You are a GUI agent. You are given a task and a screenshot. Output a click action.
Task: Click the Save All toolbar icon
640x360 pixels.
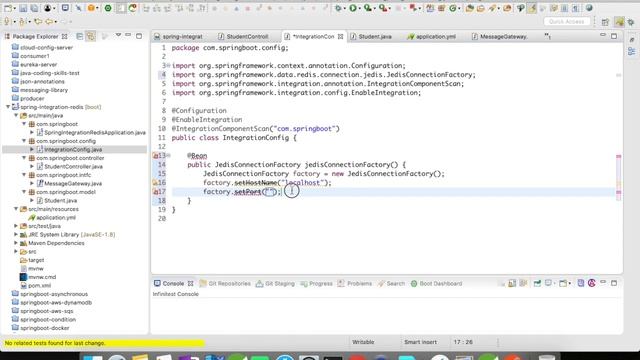click(34, 8)
